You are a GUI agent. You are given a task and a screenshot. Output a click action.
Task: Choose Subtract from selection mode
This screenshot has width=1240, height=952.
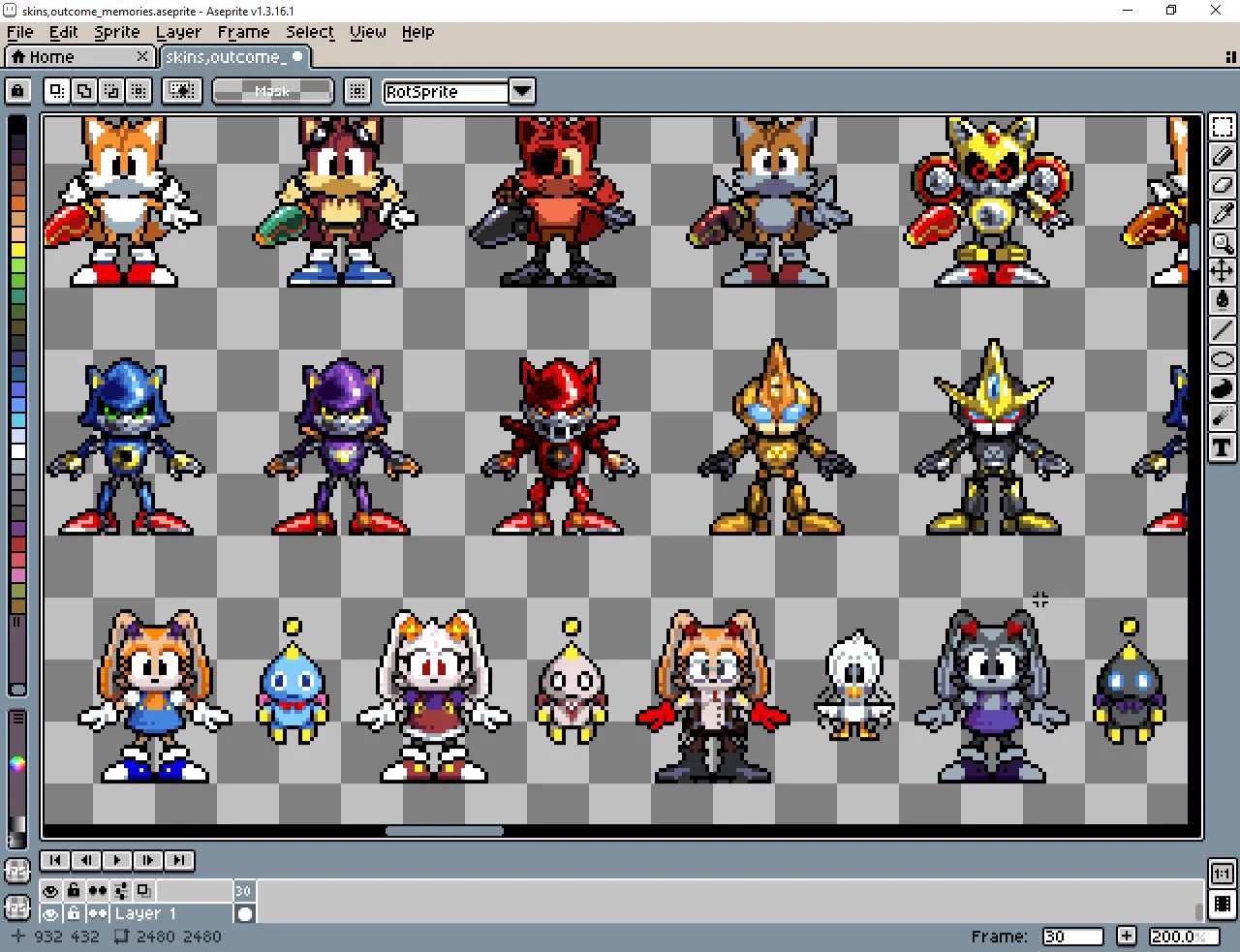click(x=111, y=91)
